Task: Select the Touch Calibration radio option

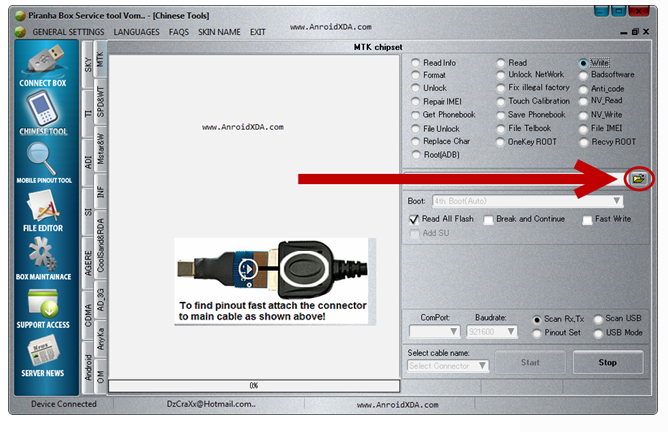Action: point(501,102)
